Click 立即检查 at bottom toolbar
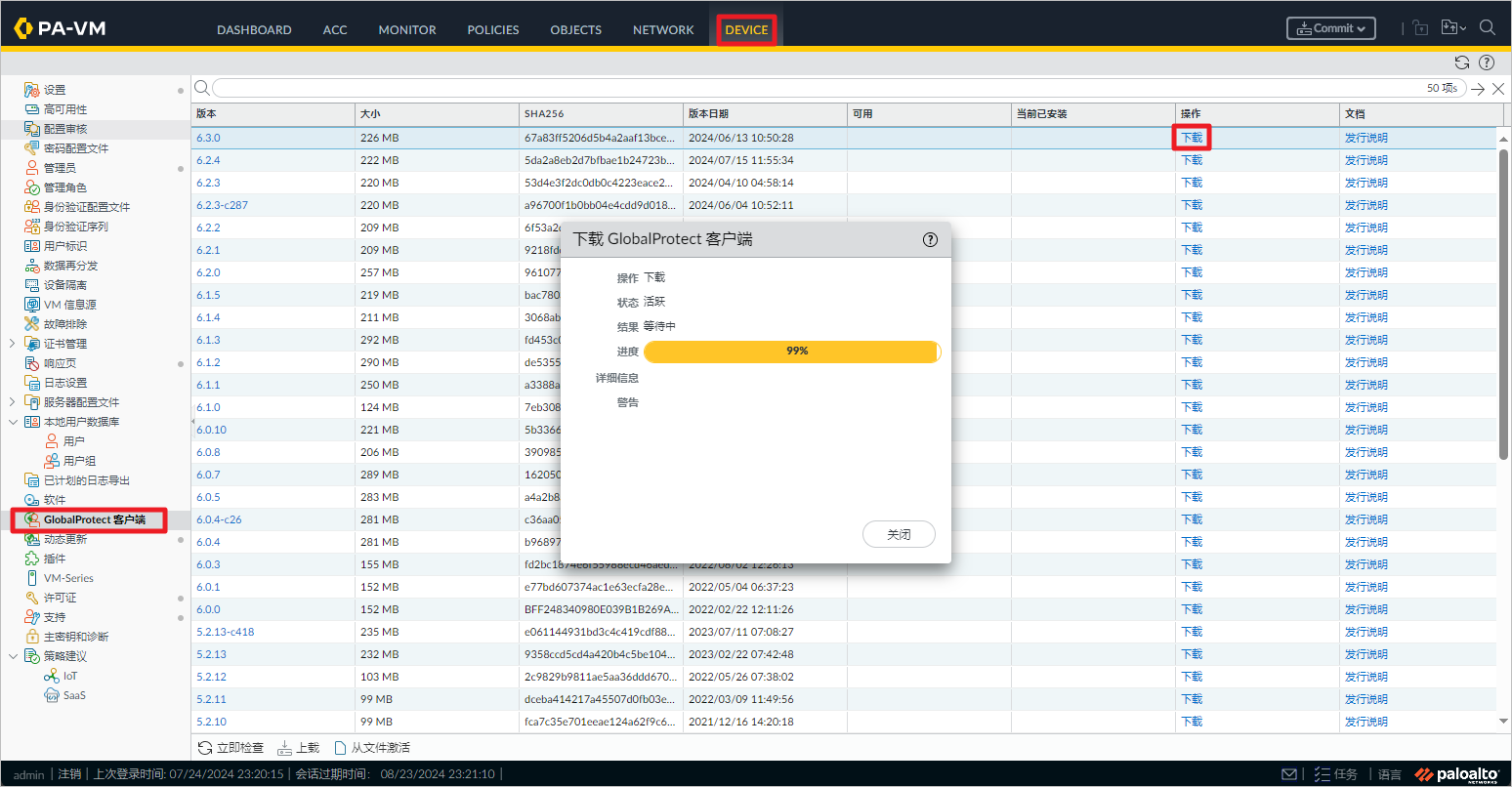This screenshot has width=1512, height=787. coord(231,748)
